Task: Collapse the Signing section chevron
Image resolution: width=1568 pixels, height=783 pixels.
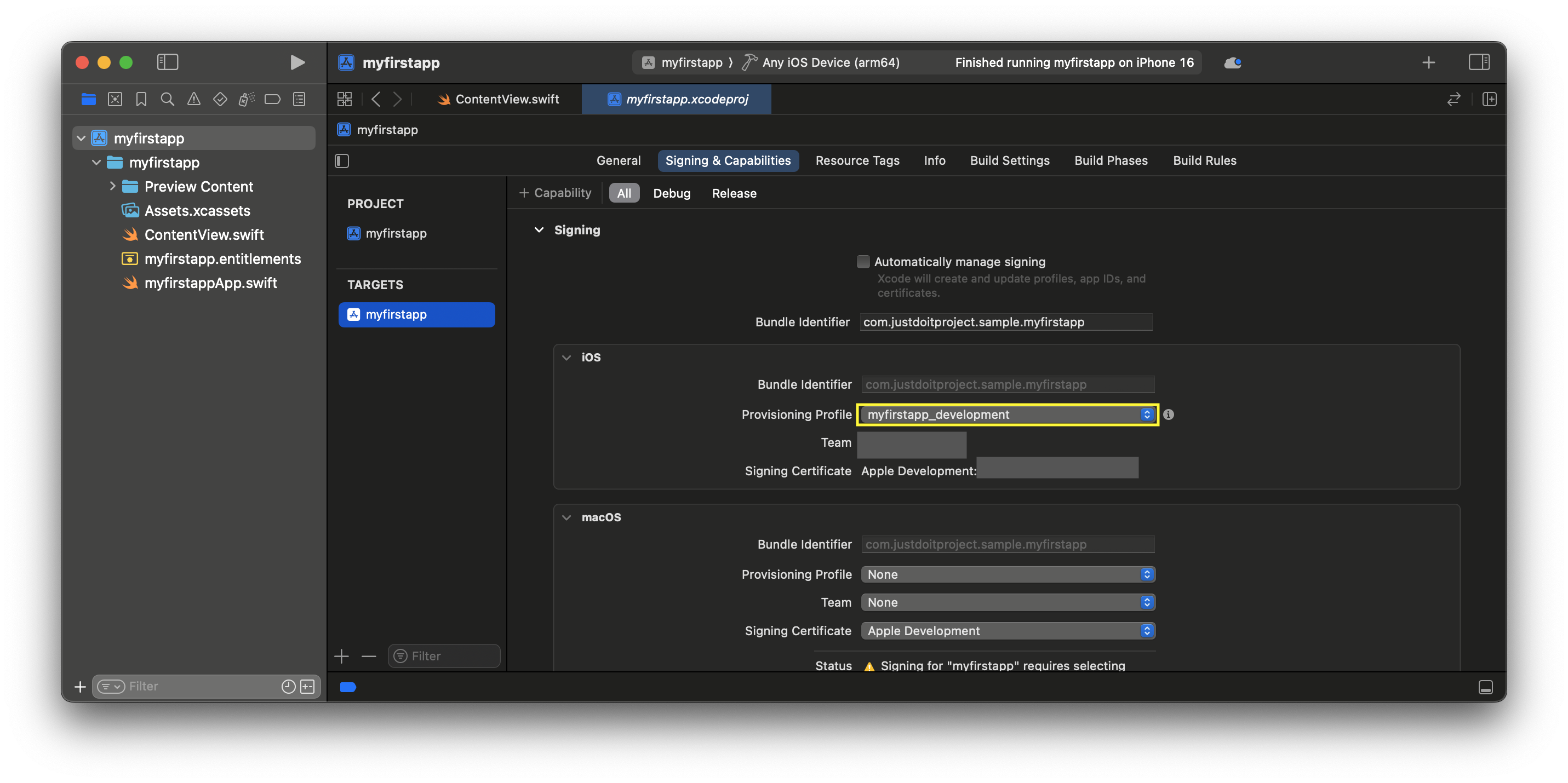Action: (x=539, y=230)
